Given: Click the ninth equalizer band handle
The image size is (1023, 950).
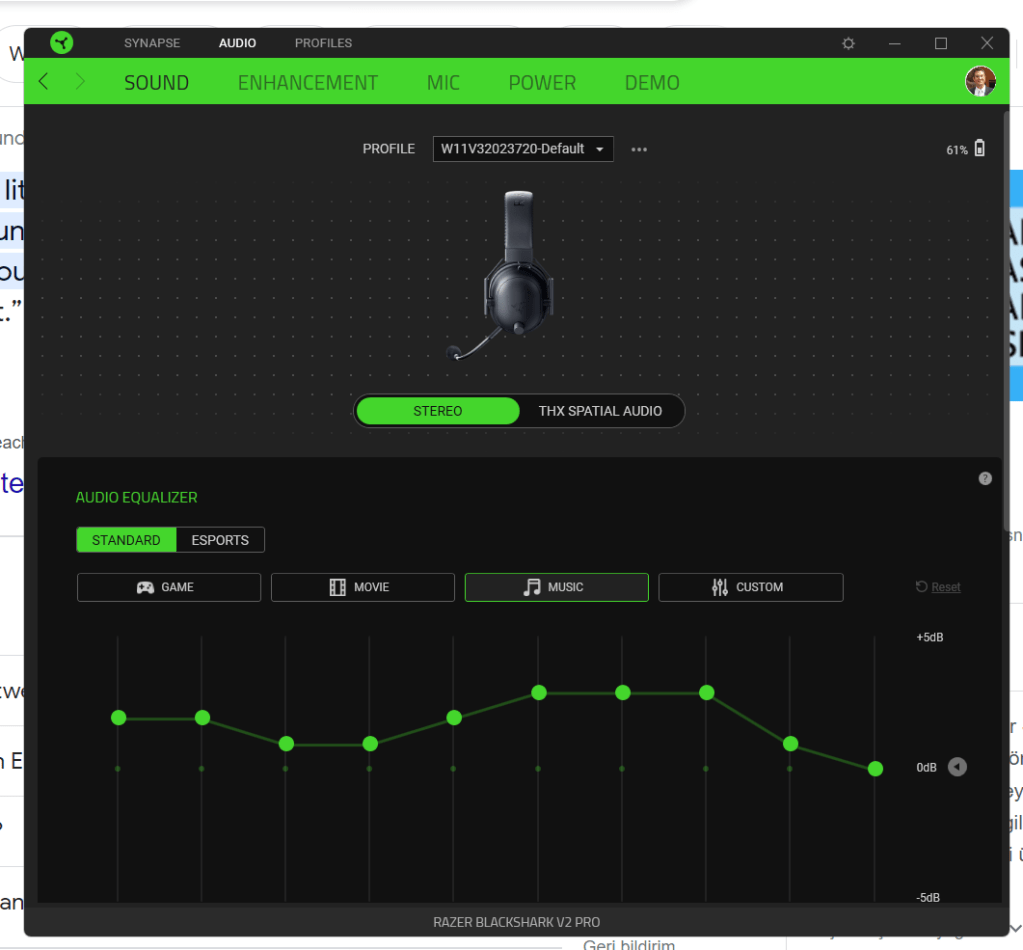Looking at the screenshot, I should [791, 743].
